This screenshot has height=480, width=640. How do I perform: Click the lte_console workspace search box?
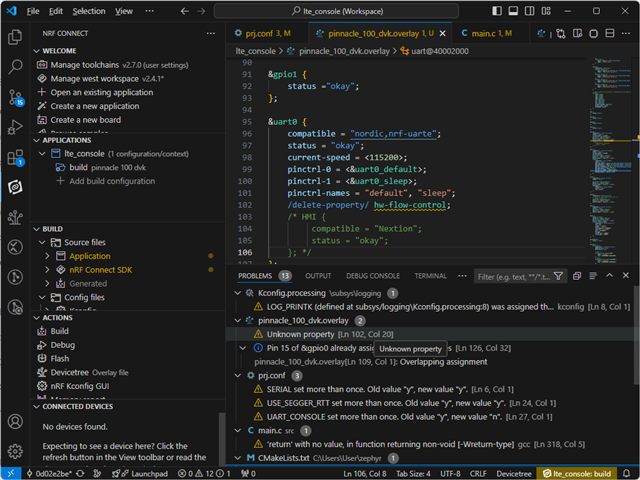[336, 11]
